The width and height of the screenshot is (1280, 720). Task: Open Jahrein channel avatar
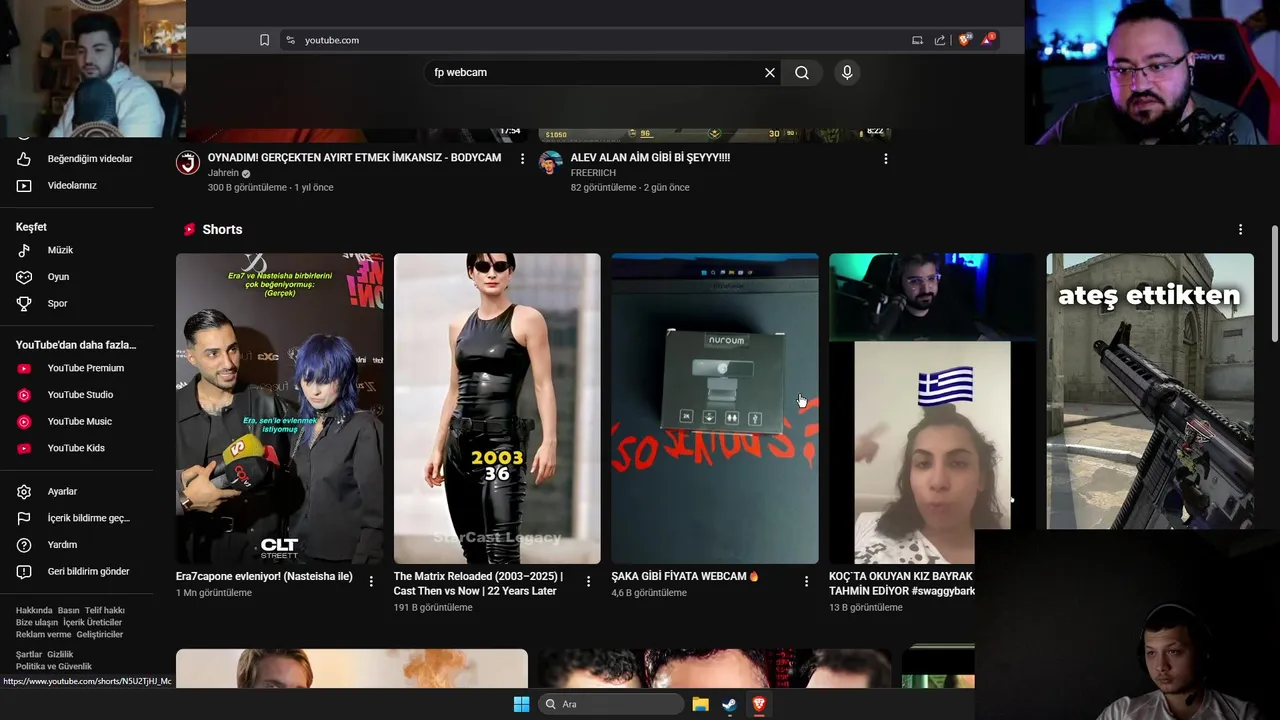(188, 163)
